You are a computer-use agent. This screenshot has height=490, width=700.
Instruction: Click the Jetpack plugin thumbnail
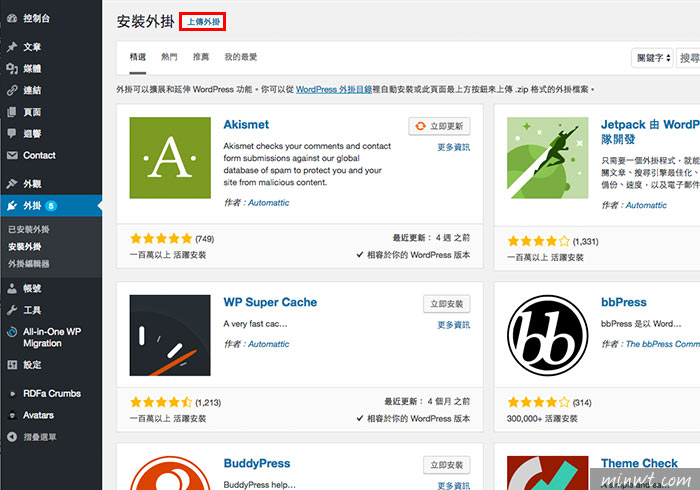pyautogui.click(x=547, y=158)
